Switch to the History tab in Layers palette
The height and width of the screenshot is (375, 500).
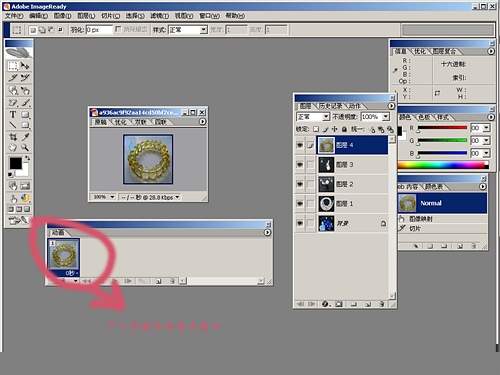[330, 106]
